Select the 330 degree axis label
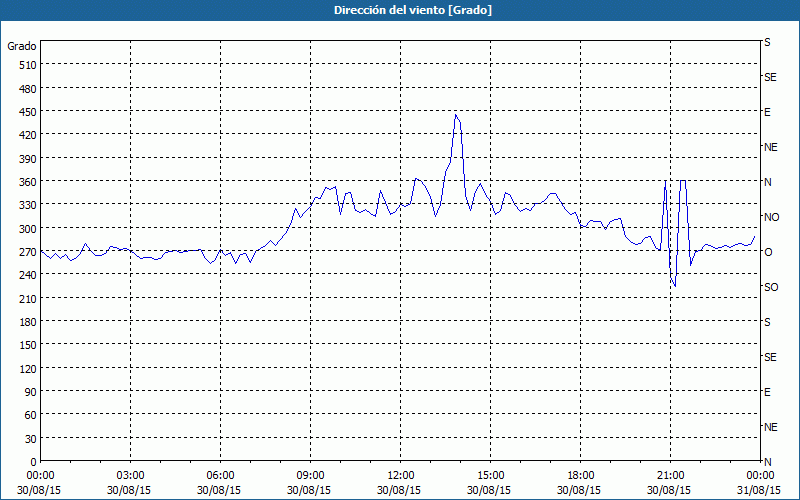Image resolution: width=800 pixels, height=500 pixels. [29, 205]
